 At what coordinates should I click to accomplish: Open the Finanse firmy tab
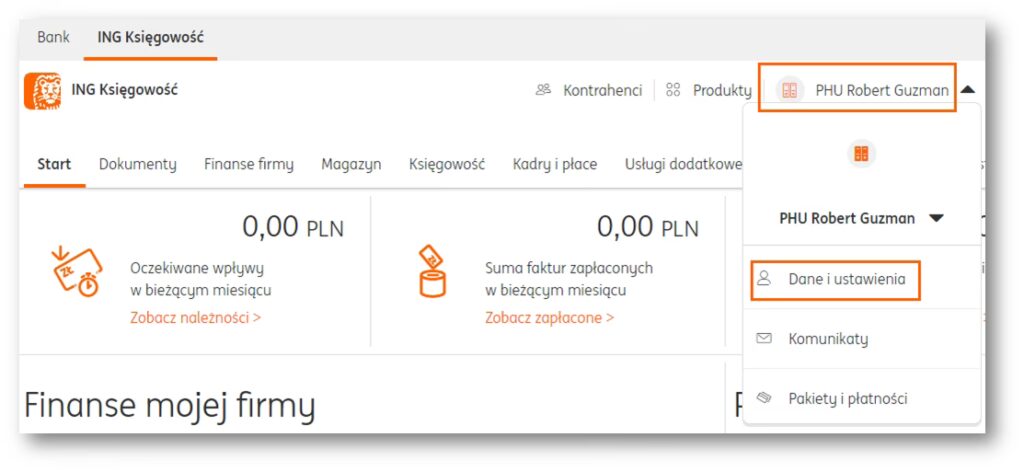(249, 164)
